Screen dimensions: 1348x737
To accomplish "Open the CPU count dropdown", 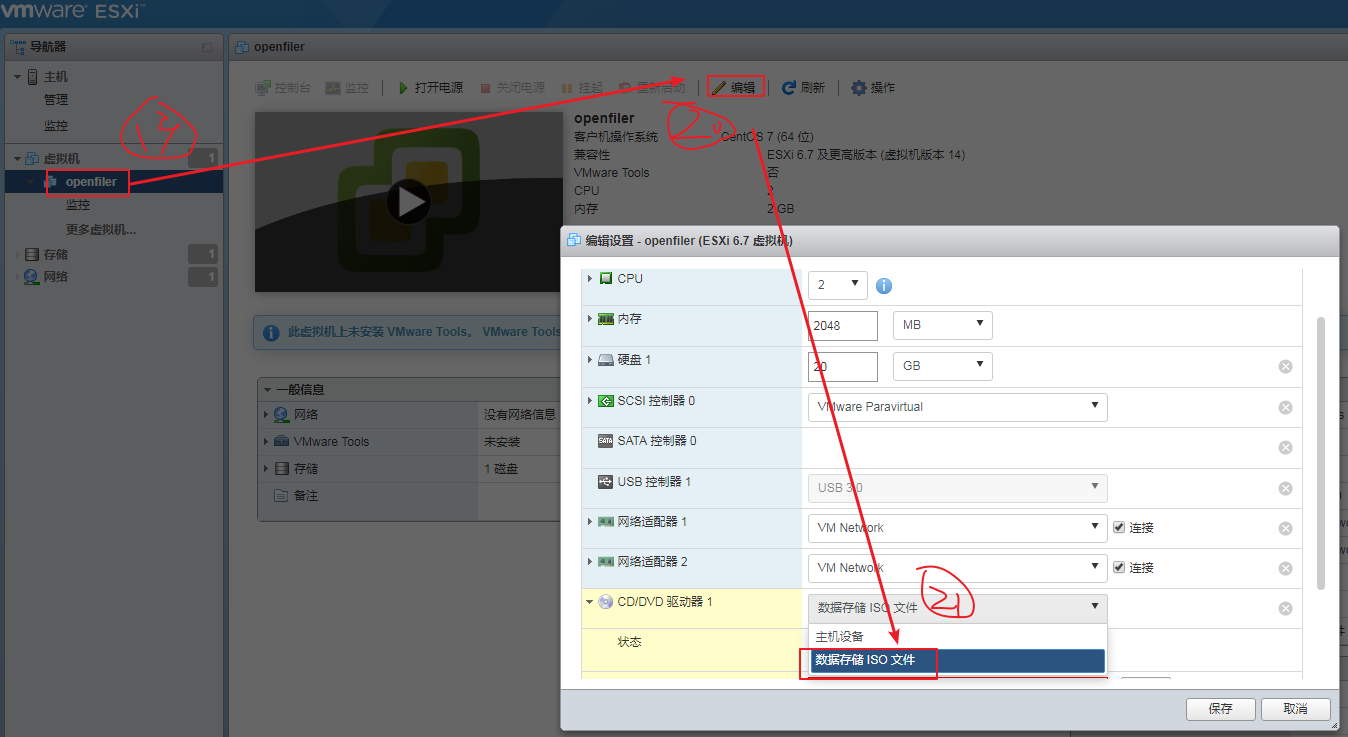I will click(x=838, y=284).
